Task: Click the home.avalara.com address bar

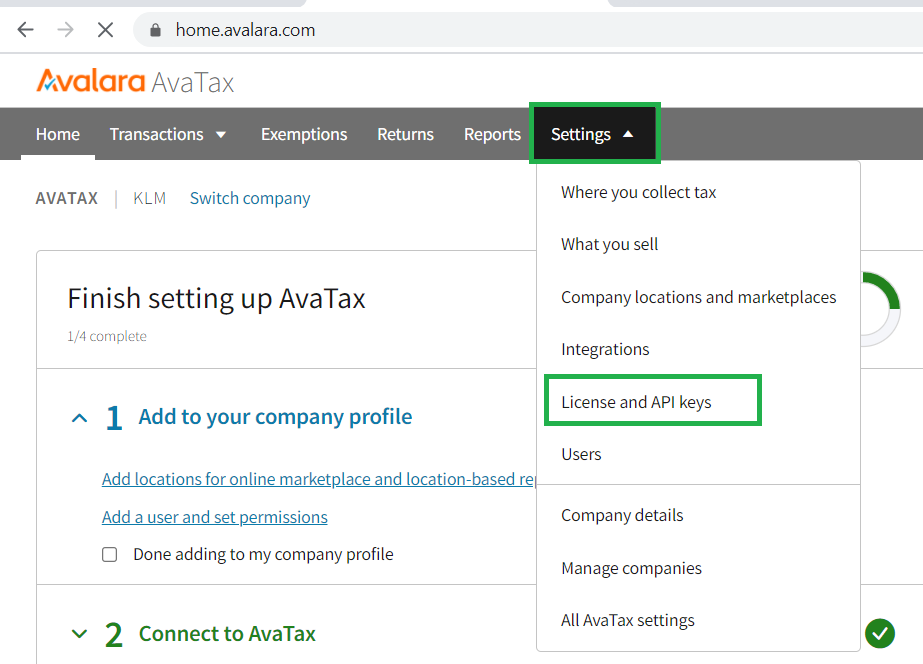Action: [530, 29]
